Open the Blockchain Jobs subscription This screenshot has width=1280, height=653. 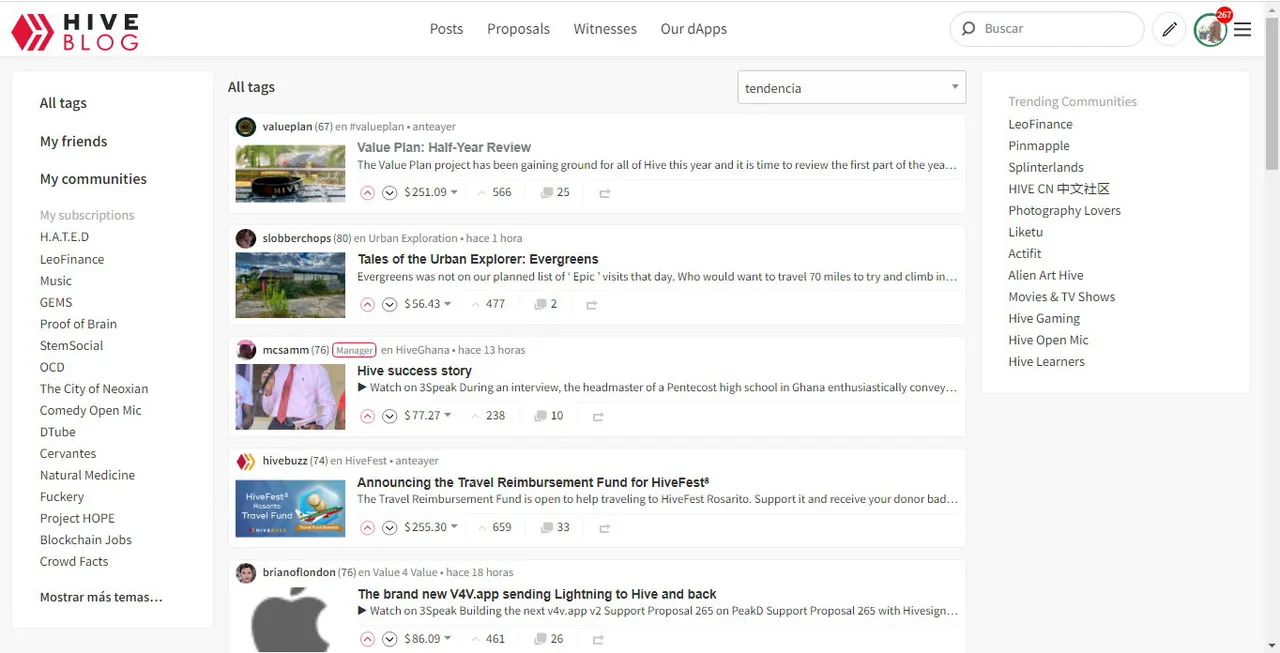coord(85,540)
